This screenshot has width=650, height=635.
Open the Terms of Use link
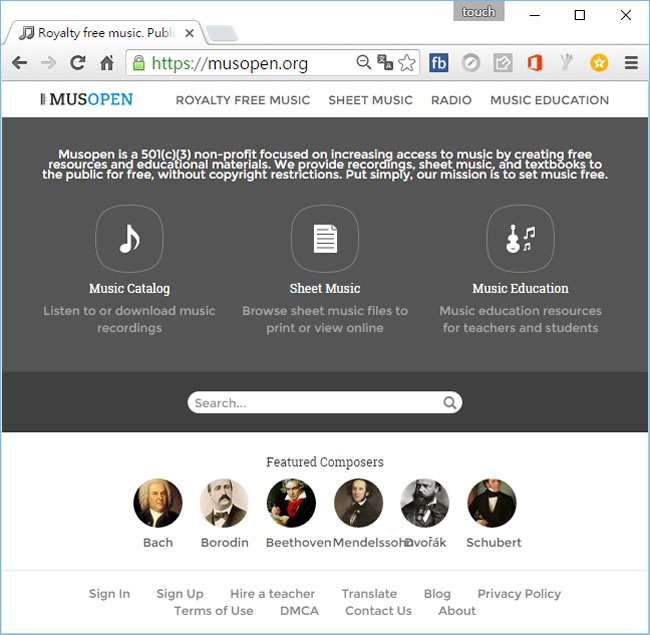pos(213,611)
